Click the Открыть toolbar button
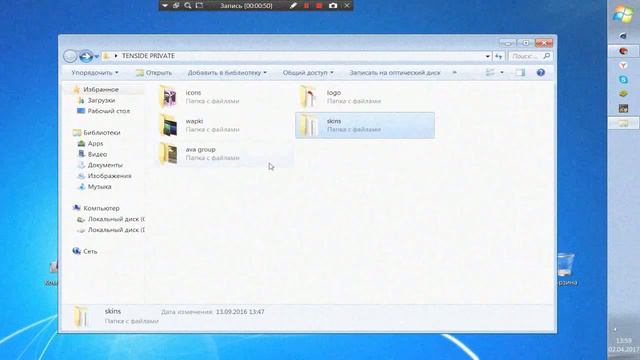This screenshot has height=360, width=640. (x=154, y=73)
